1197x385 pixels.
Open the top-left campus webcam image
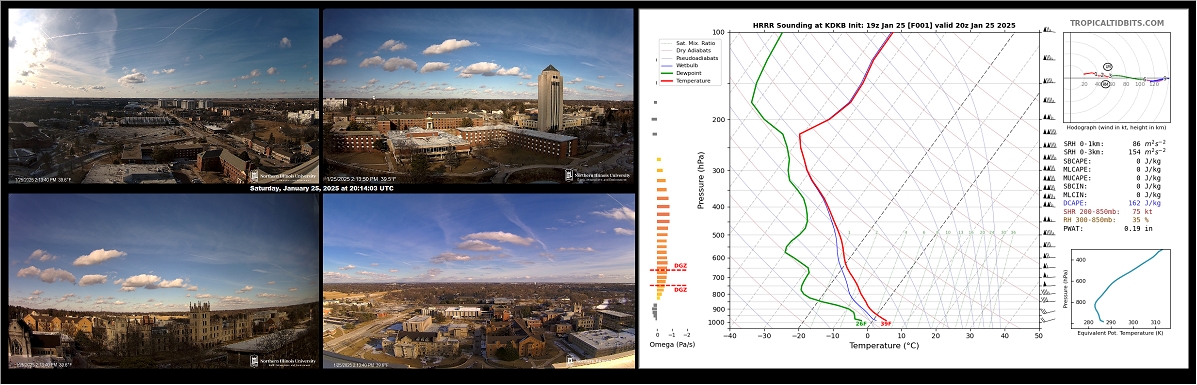(163, 96)
